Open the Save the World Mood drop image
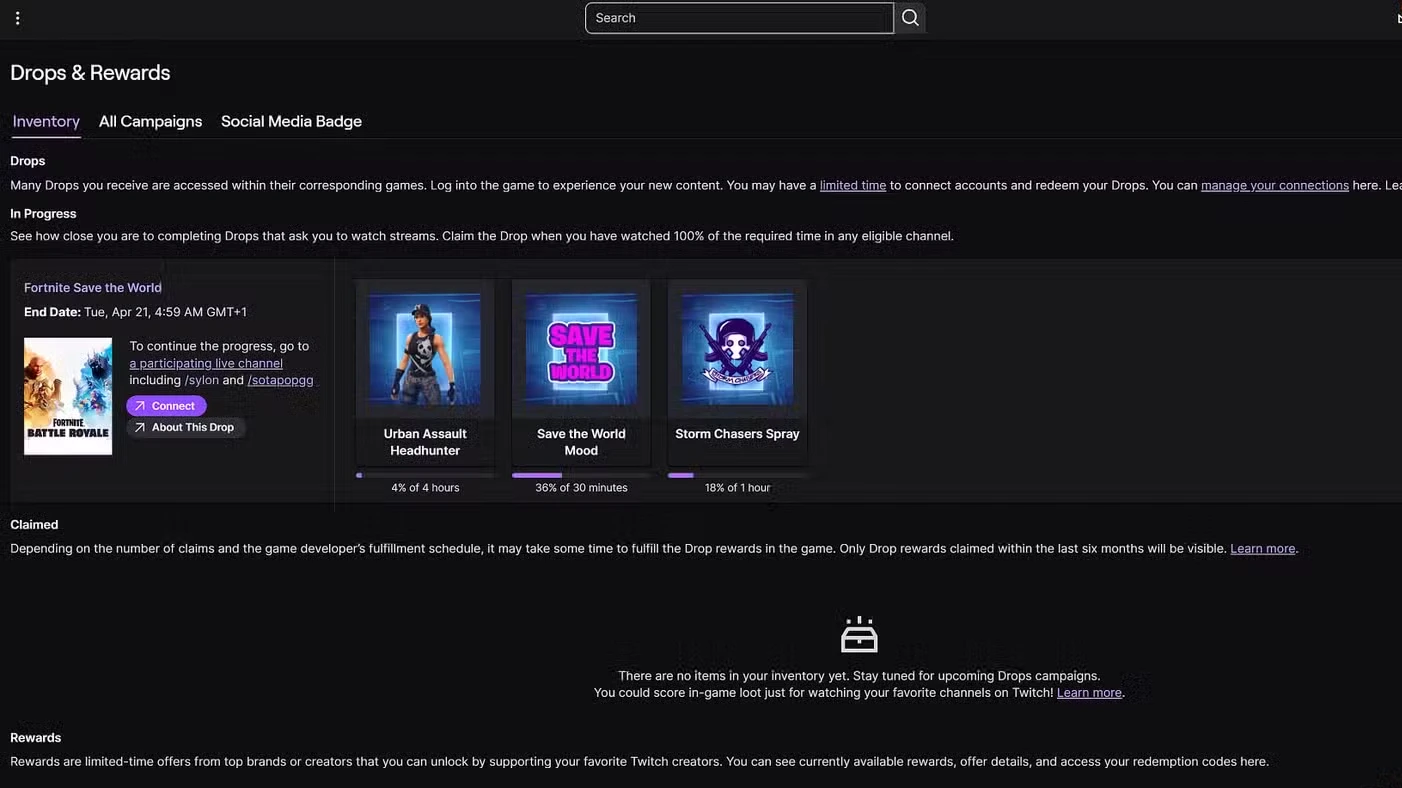 [x=581, y=349]
